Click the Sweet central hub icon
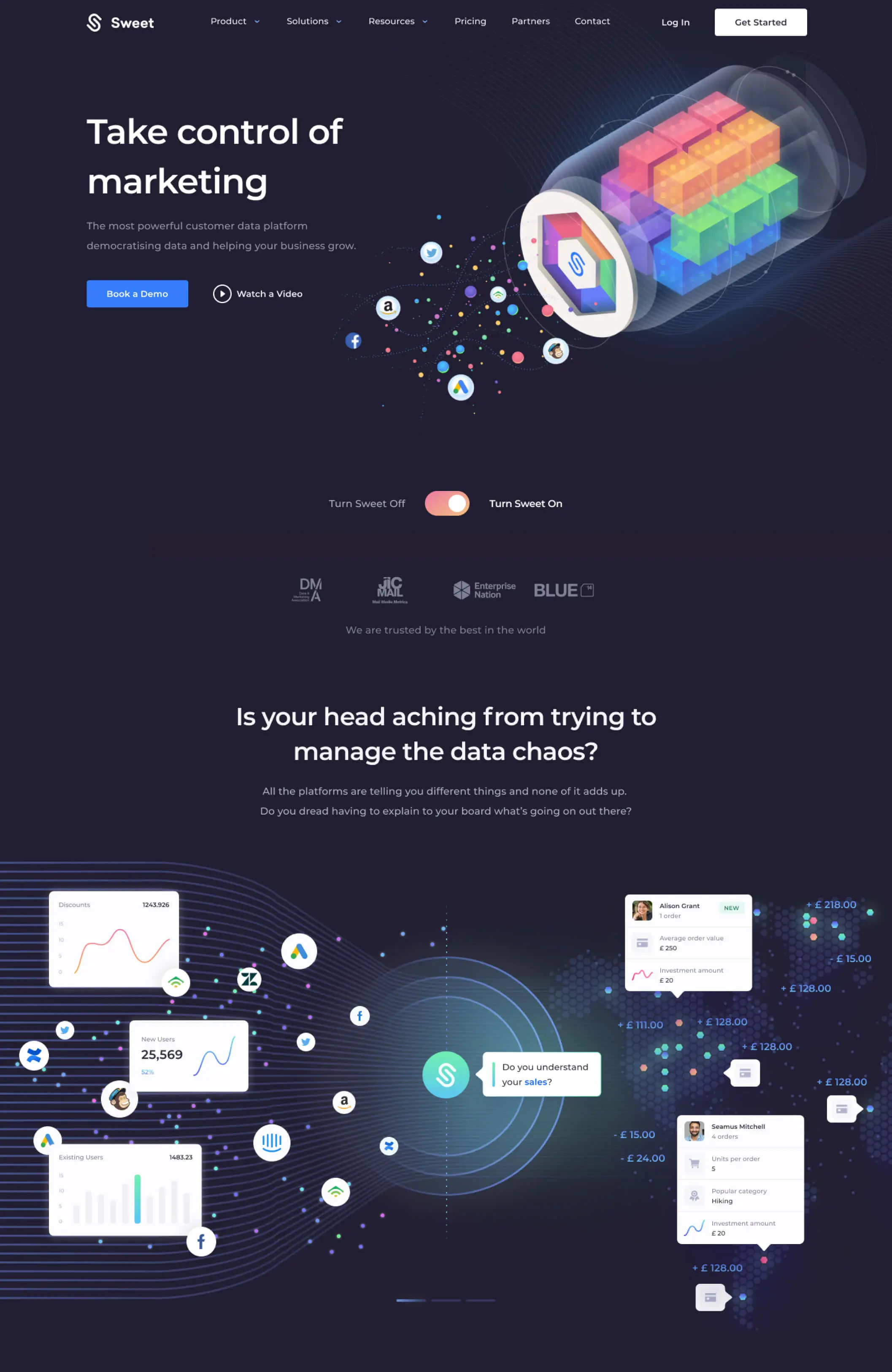 point(447,1074)
